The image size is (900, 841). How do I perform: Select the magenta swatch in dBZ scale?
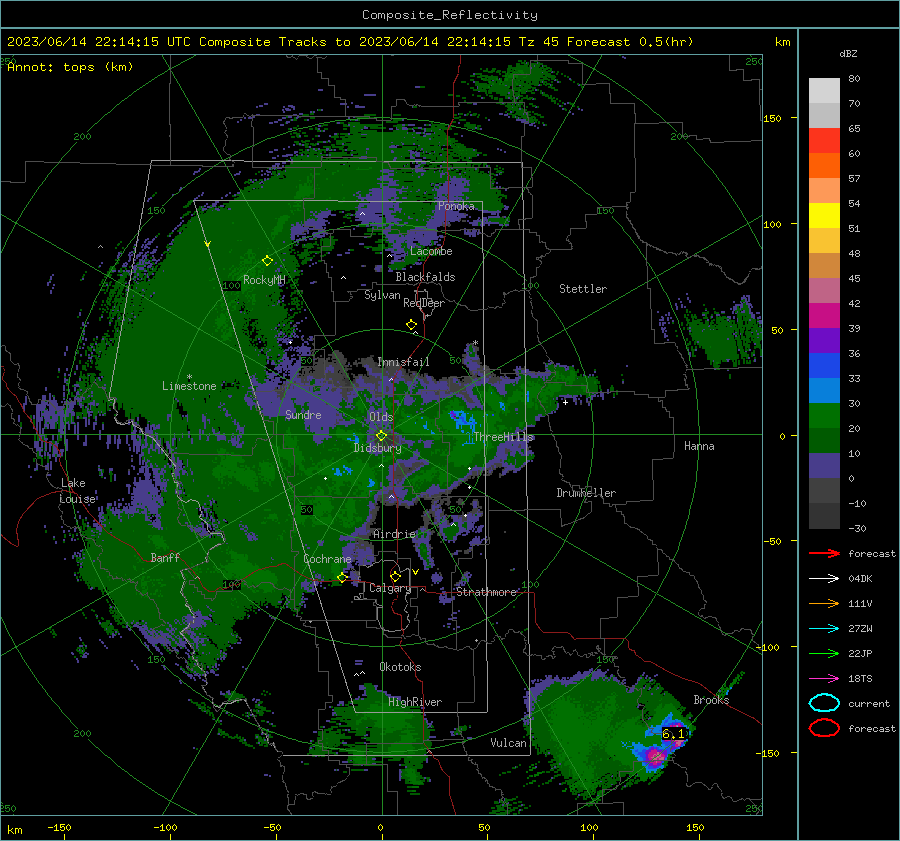pyautogui.click(x=824, y=315)
